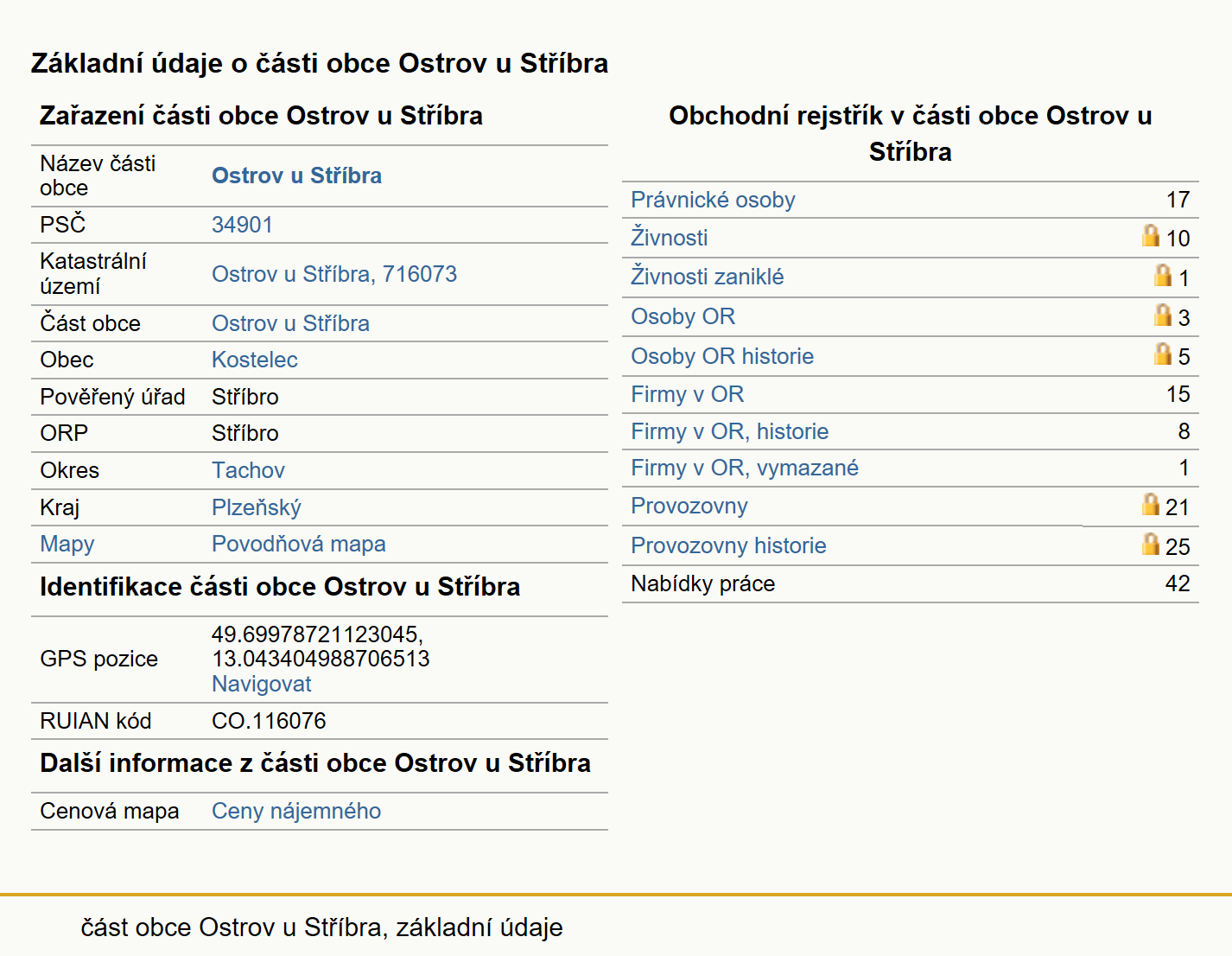The height and width of the screenshot is (956, 1232).
Task: Open Firmy v OR, historie listing
Action: (x=729, y=431)
